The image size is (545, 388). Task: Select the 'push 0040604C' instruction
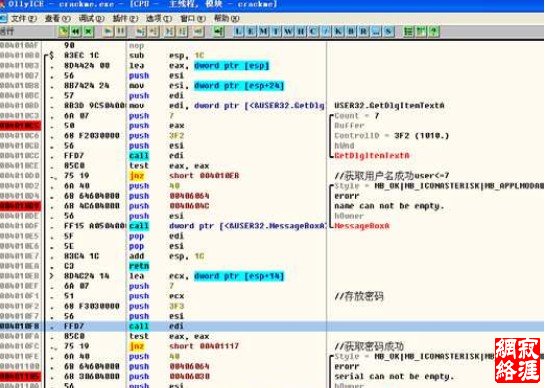coord(169,206)
